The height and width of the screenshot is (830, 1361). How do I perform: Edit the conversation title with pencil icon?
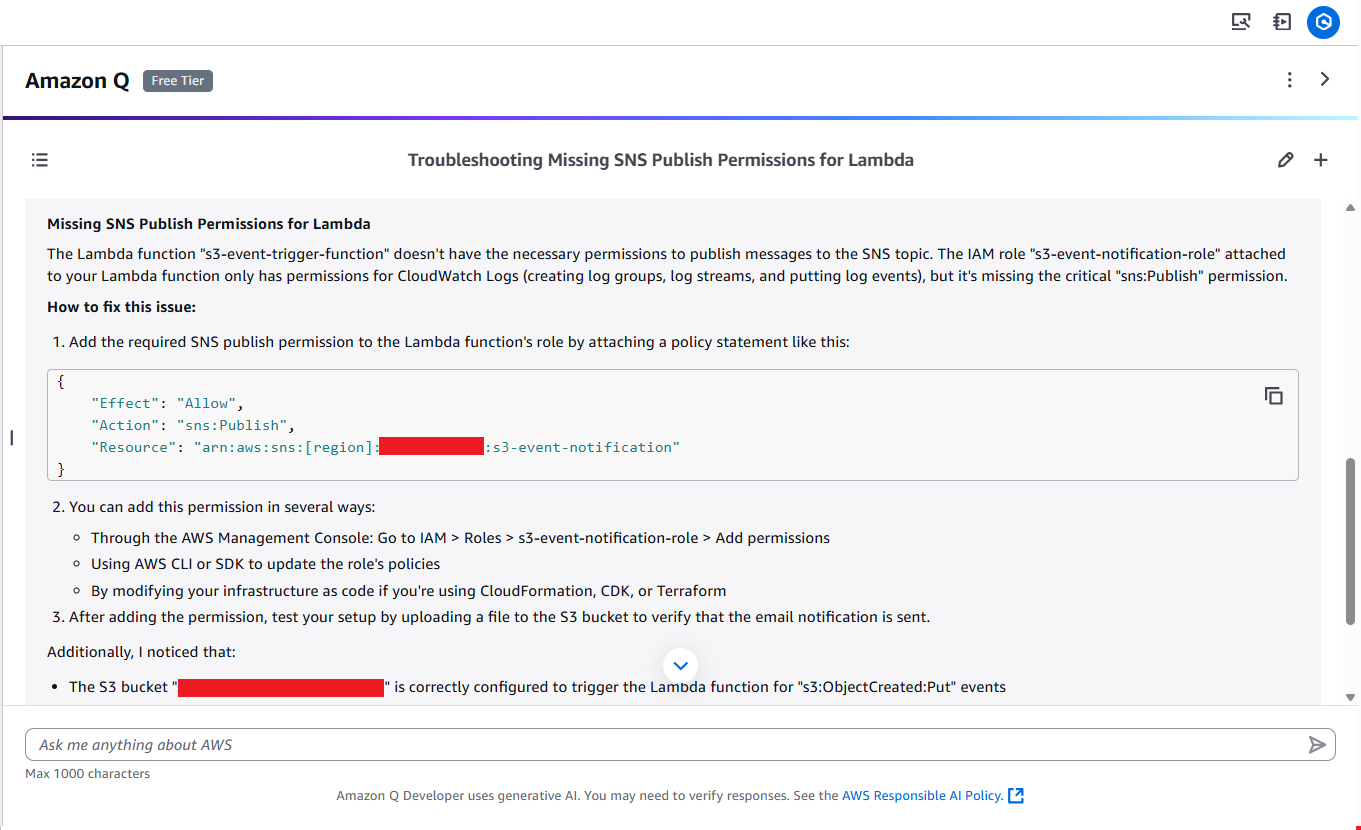tap(1286, 160)
